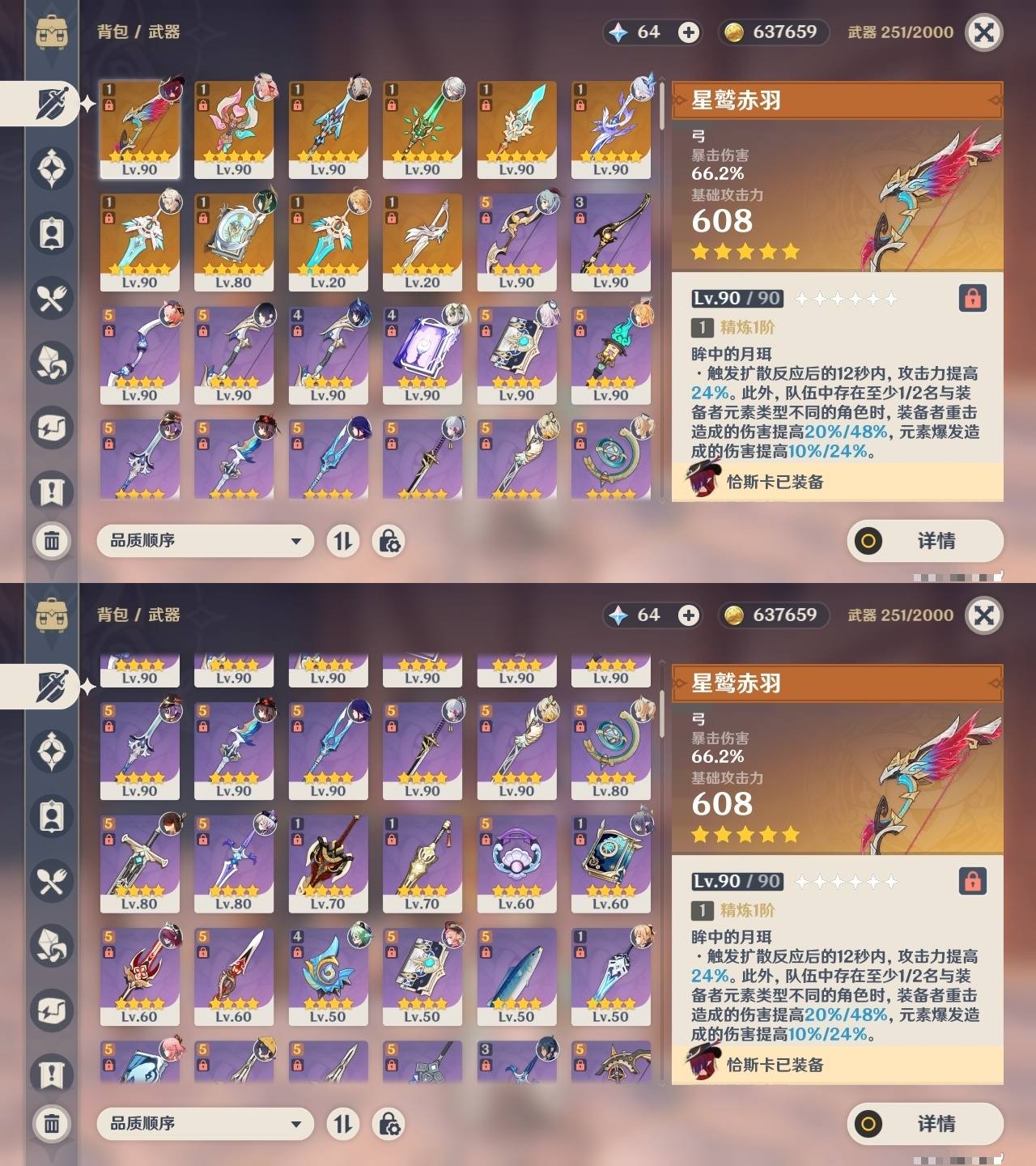Select the Materials leaf icon in lower sidebar
Image resolution: width=1036 pixels, height=1166 pixels.
(x=52, y=946)
